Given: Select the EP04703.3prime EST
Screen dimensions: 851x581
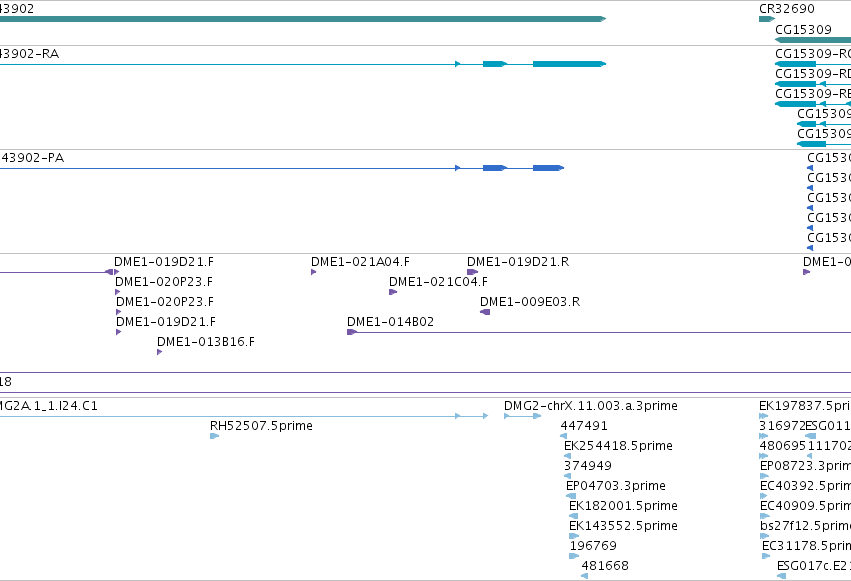Looking at the screenshot, I should click(571, 496).
